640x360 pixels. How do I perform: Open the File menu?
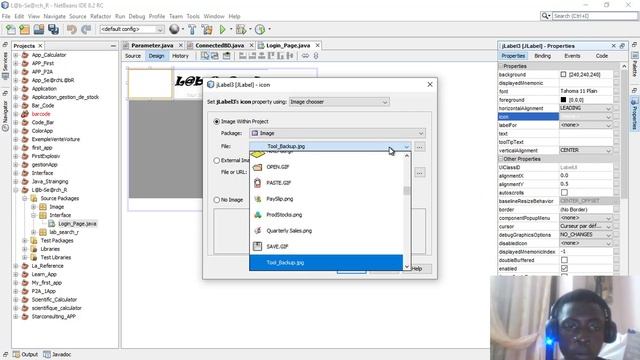6,16
